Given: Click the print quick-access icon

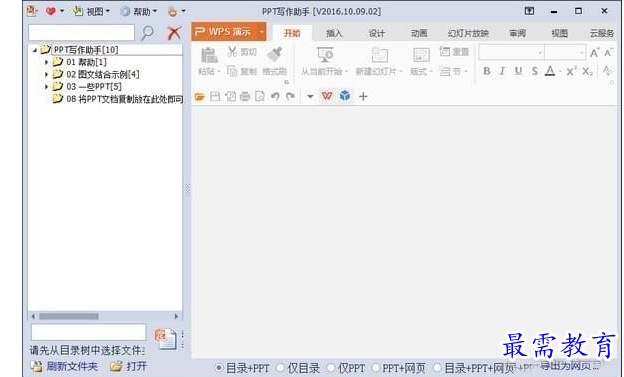Looking at the screenshot, I should click(245, 96).
